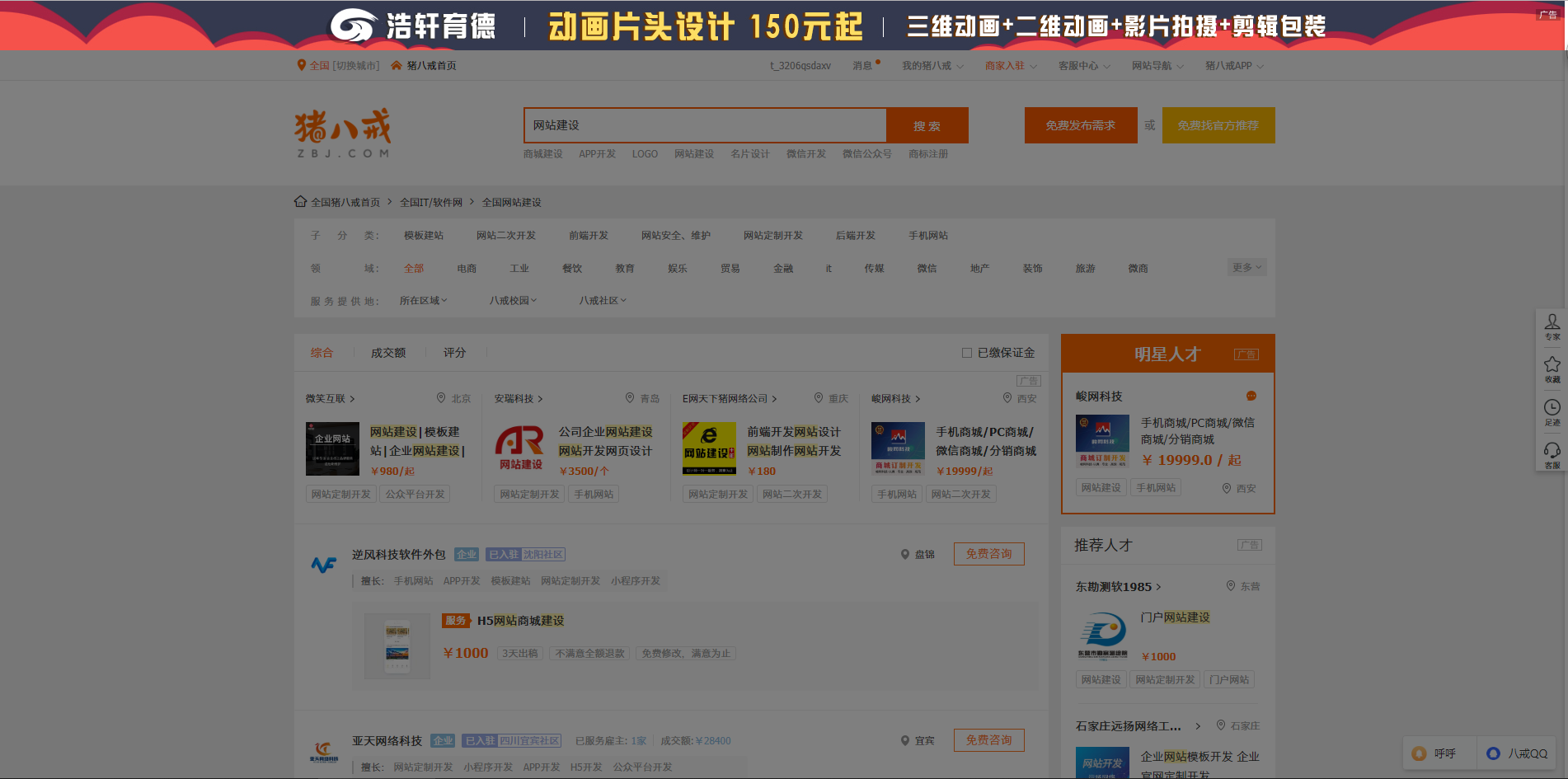This screenshot has height=779, width=1568.
Task: Click 免费咨询 for 逆风科技软件外包
Action: coord(989,554)
